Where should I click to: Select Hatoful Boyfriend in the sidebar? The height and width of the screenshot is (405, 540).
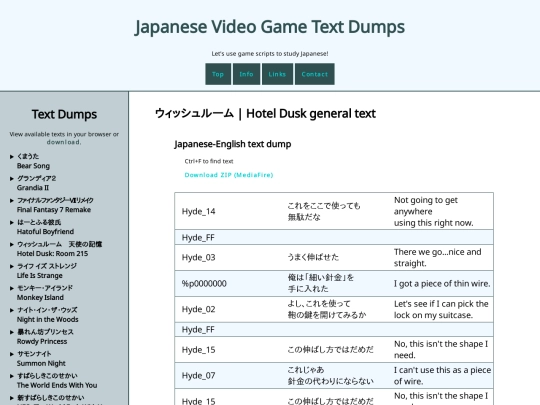pos(45,227)
